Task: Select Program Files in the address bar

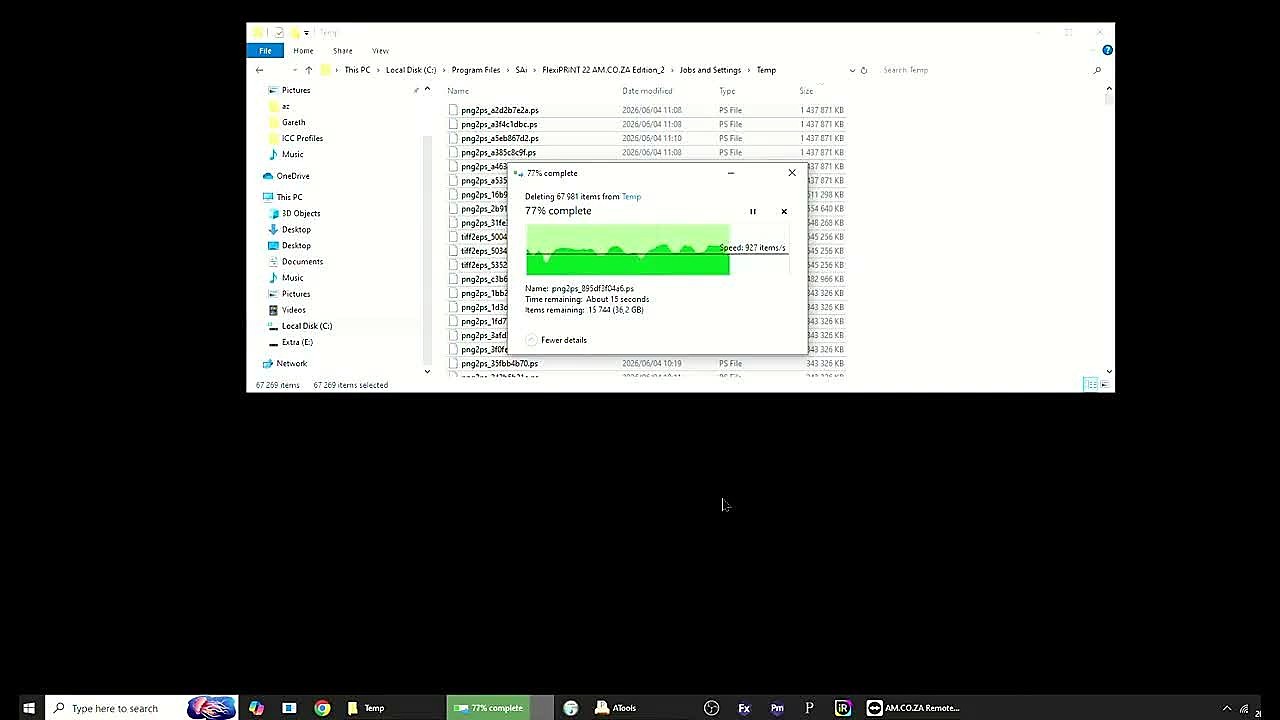Action: click(x=476, y=70)
